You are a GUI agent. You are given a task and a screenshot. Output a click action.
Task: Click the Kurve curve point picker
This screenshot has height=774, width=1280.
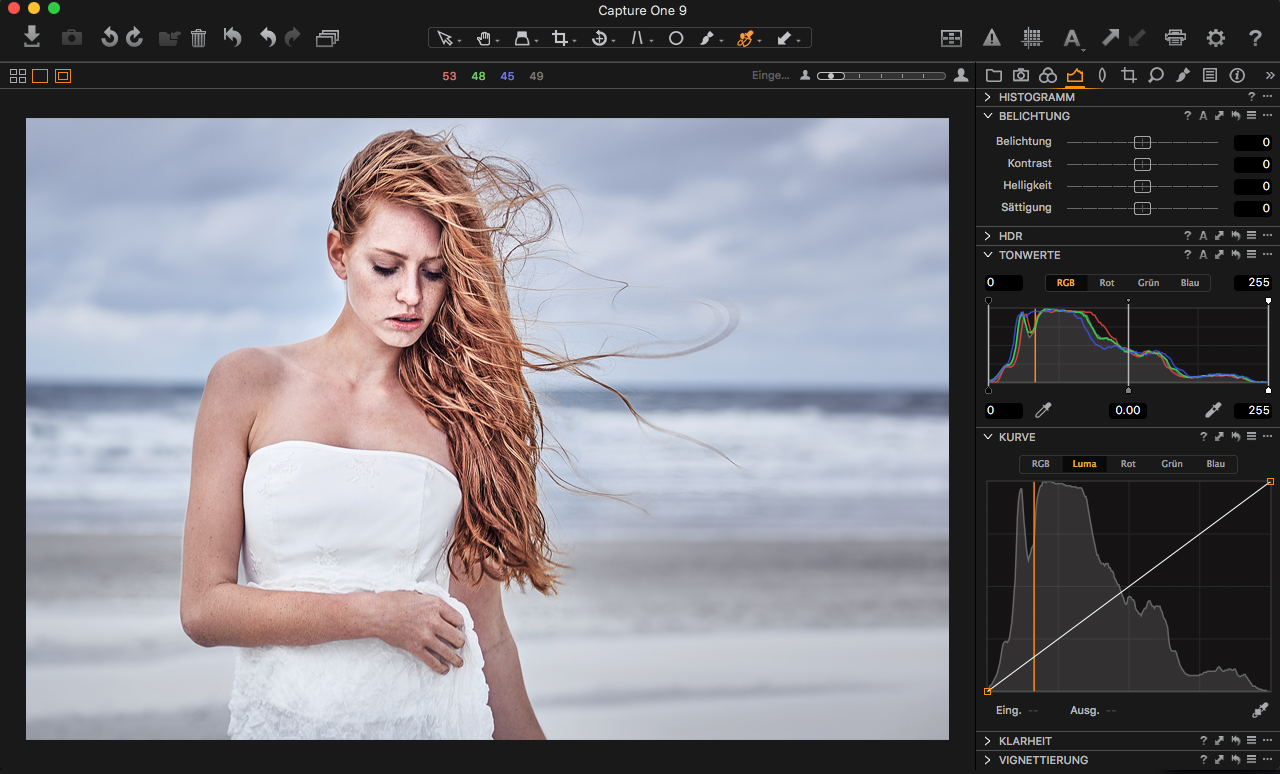1259,710
